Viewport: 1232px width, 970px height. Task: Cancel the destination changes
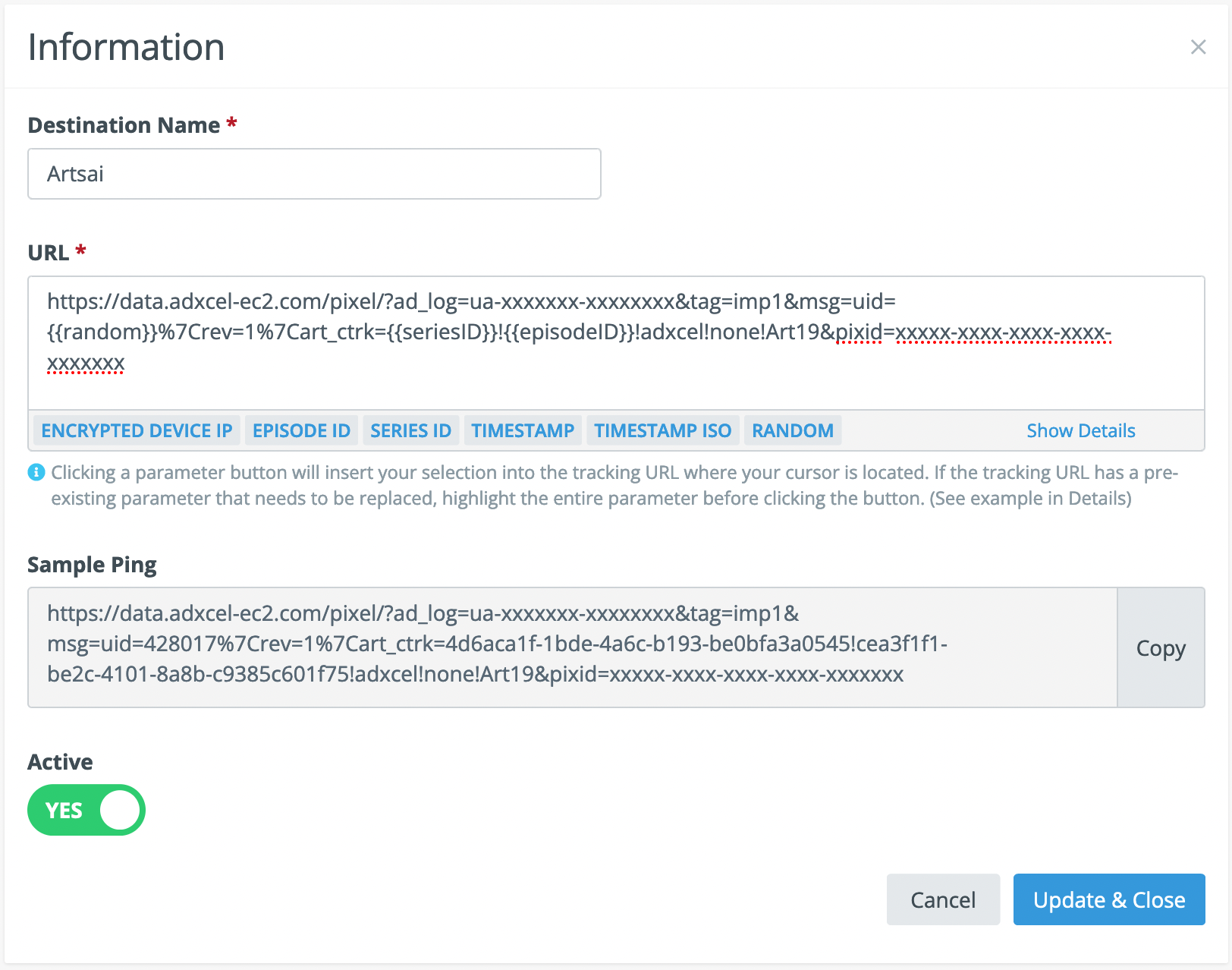(x=943, y=899)
